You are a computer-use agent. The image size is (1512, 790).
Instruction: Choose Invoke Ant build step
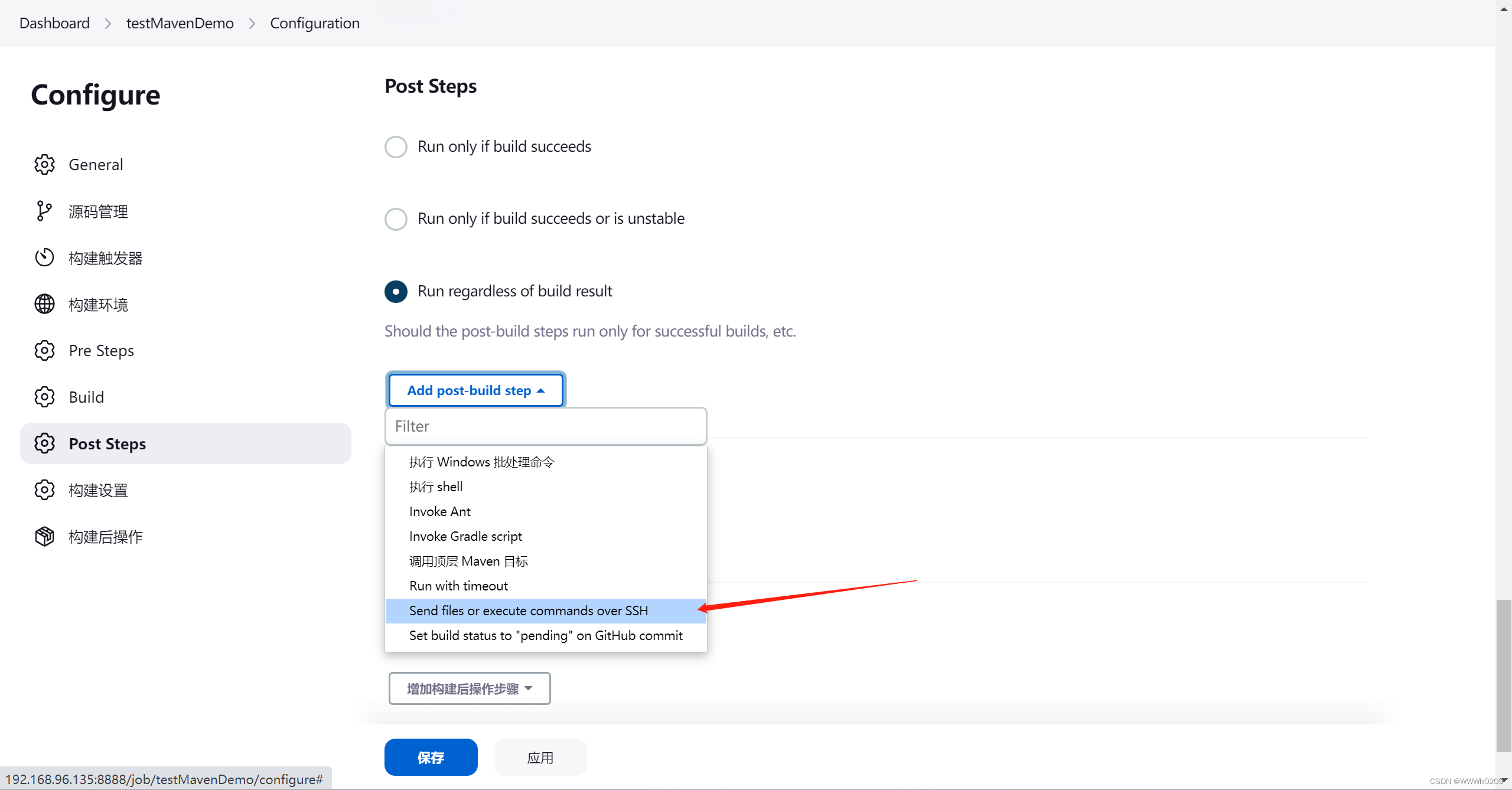click(x=546, y=511)
